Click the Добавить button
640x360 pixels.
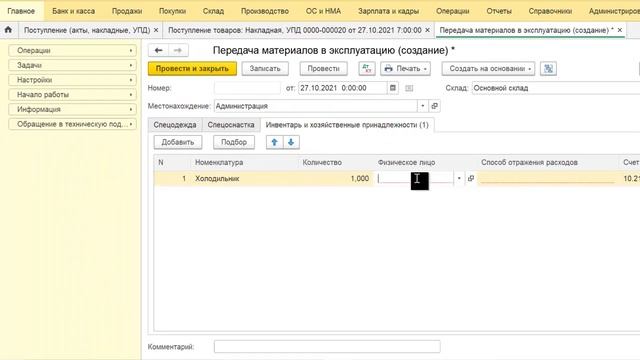[178, 142]
